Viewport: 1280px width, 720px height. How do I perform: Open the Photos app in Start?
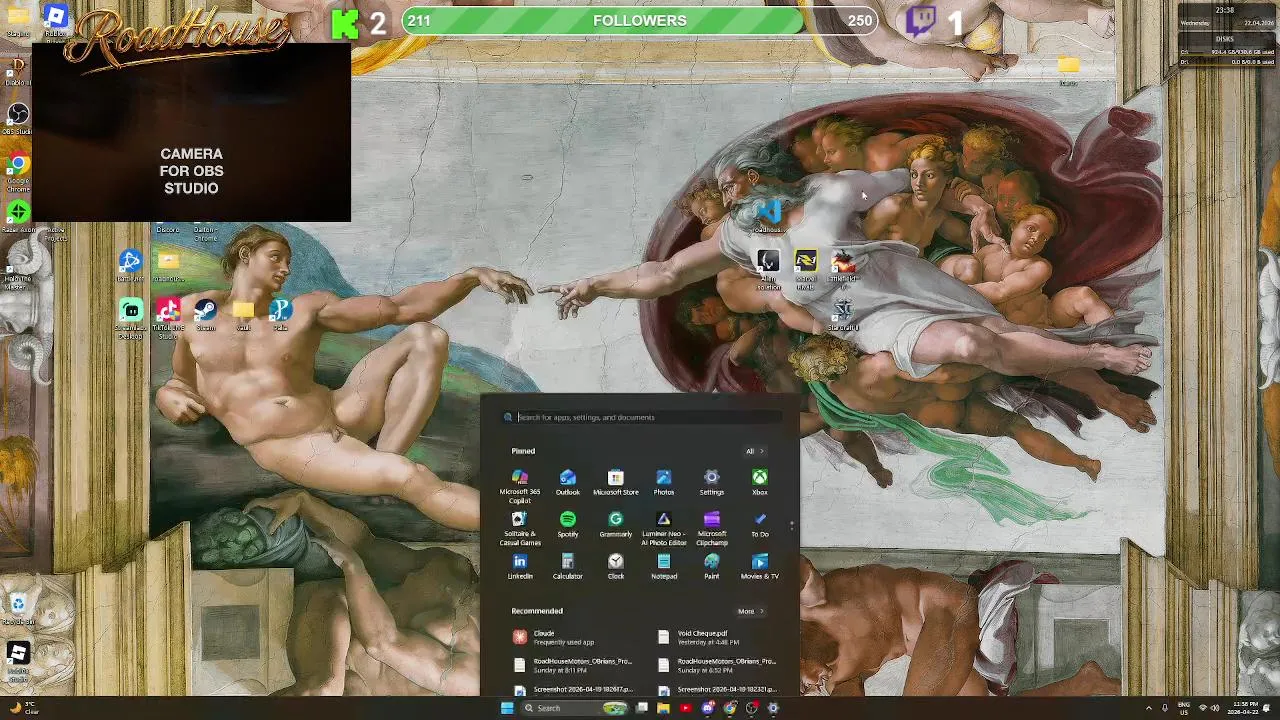point(663,483)
